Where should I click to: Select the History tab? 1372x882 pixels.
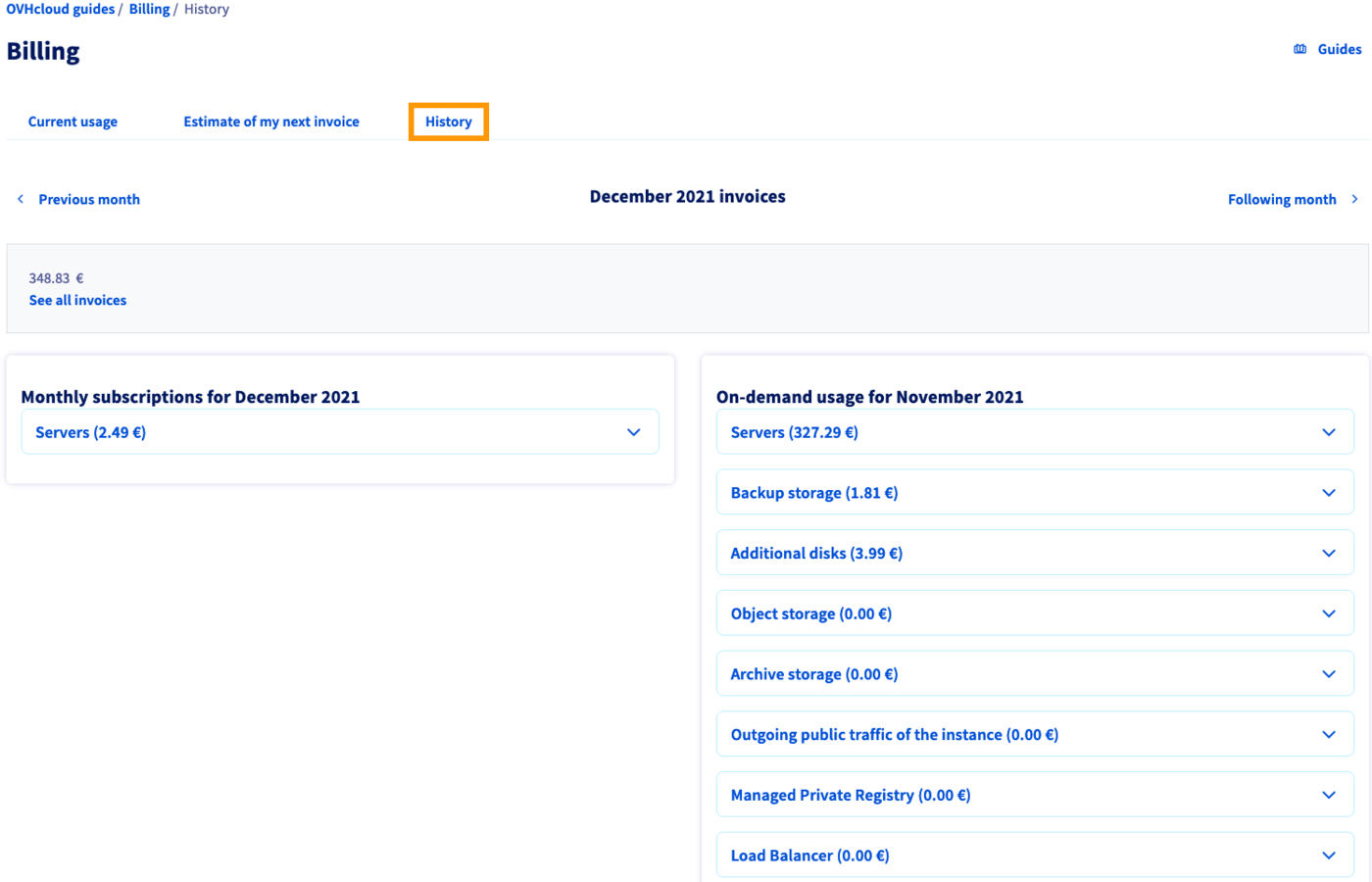[x=448, y=122]
